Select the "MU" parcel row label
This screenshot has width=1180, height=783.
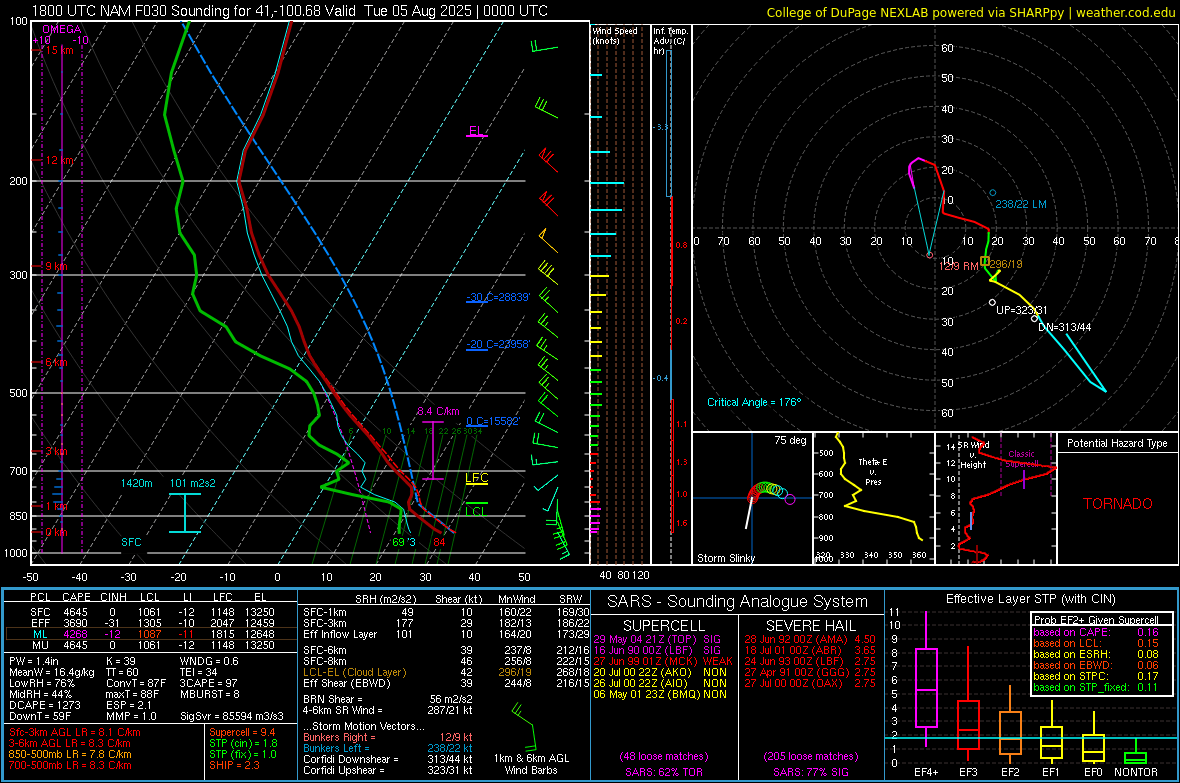pyautogui.click(x=40, y=644)
